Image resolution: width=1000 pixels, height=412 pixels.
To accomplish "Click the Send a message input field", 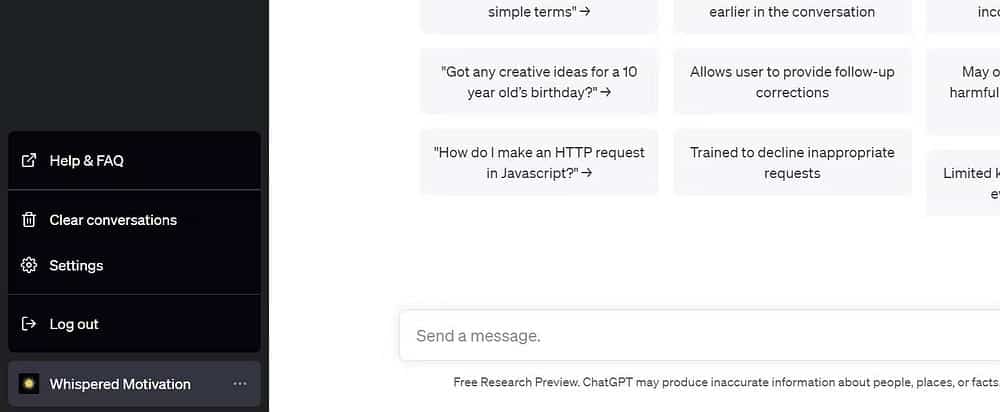I will (700, 335).
